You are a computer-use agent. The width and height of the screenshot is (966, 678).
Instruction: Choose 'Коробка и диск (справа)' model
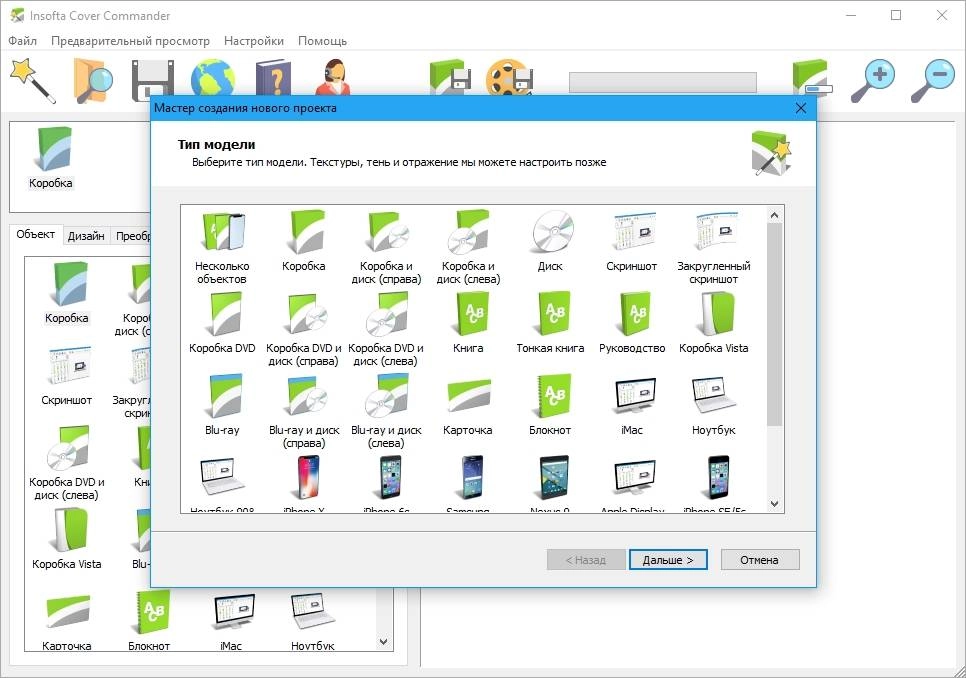[386, 247]
